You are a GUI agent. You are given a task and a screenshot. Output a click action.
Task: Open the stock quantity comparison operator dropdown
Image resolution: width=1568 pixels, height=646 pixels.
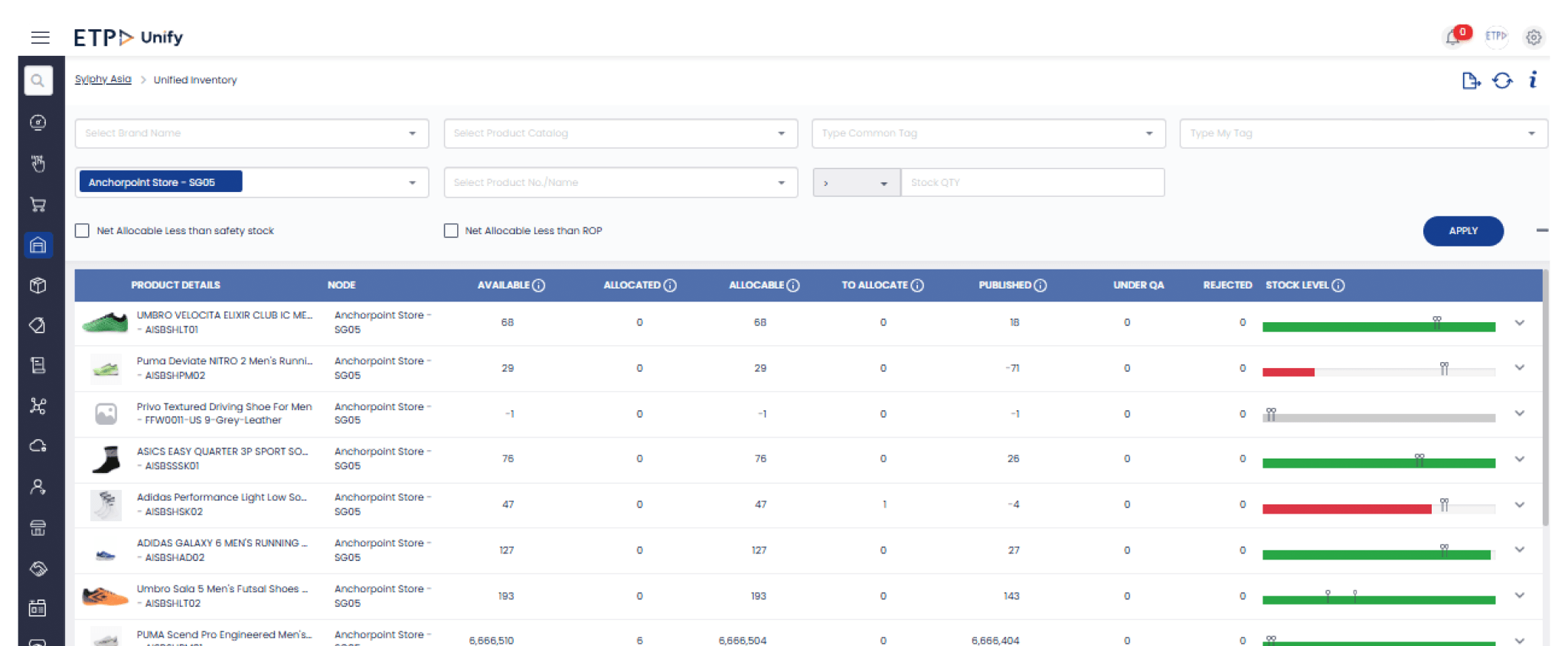pyautogui.click(x=856, y=183)
